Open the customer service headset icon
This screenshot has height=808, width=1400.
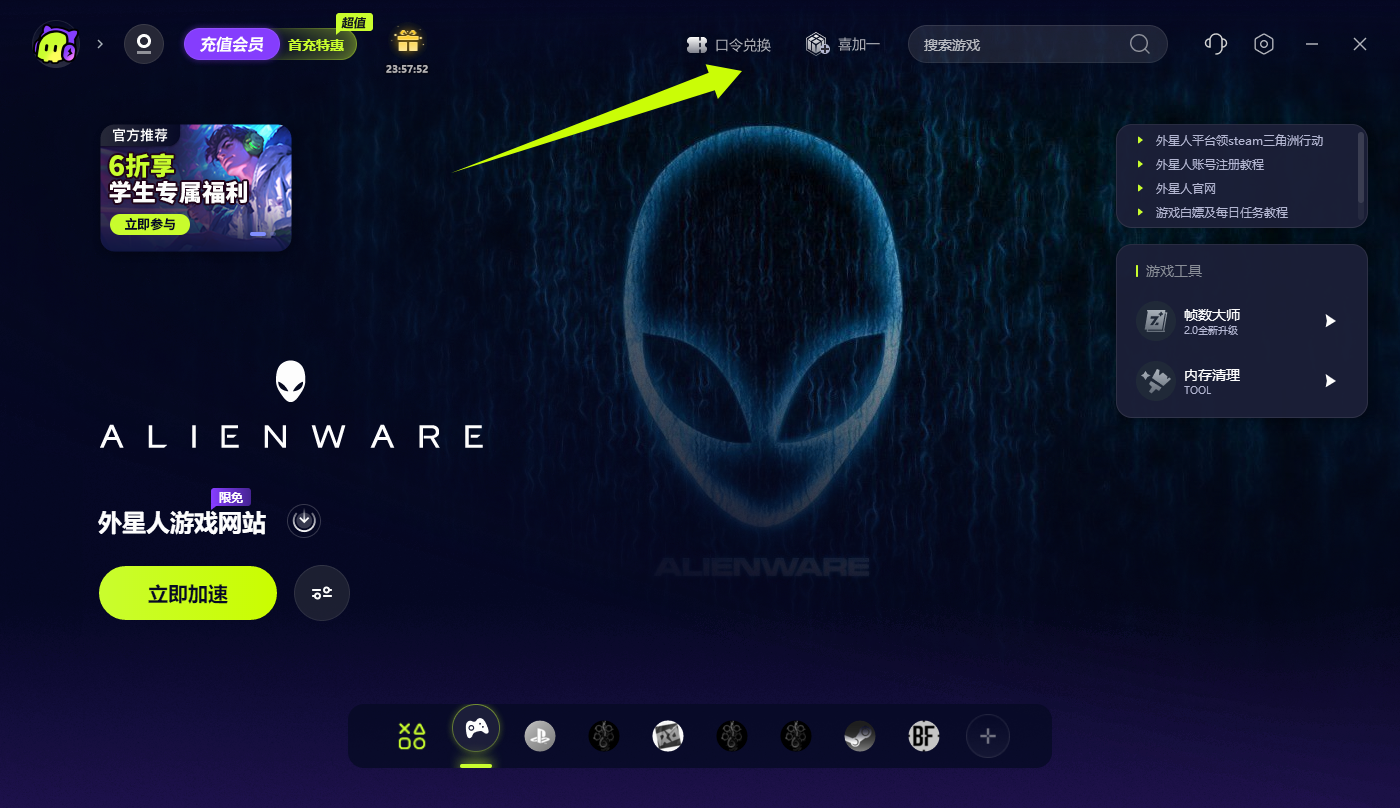click(x=1216, y=44)
